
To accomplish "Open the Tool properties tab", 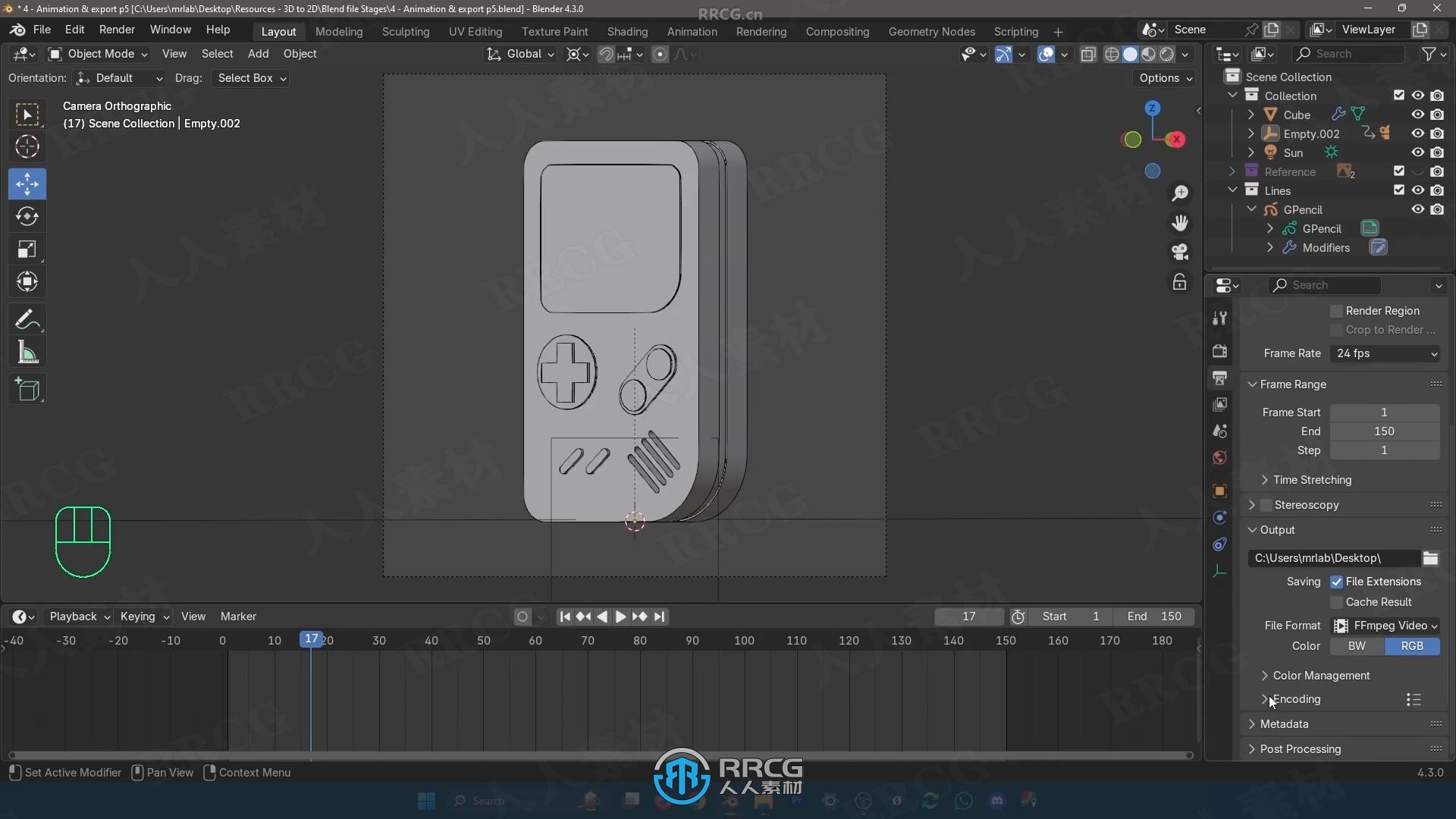I will (1219, 318).
